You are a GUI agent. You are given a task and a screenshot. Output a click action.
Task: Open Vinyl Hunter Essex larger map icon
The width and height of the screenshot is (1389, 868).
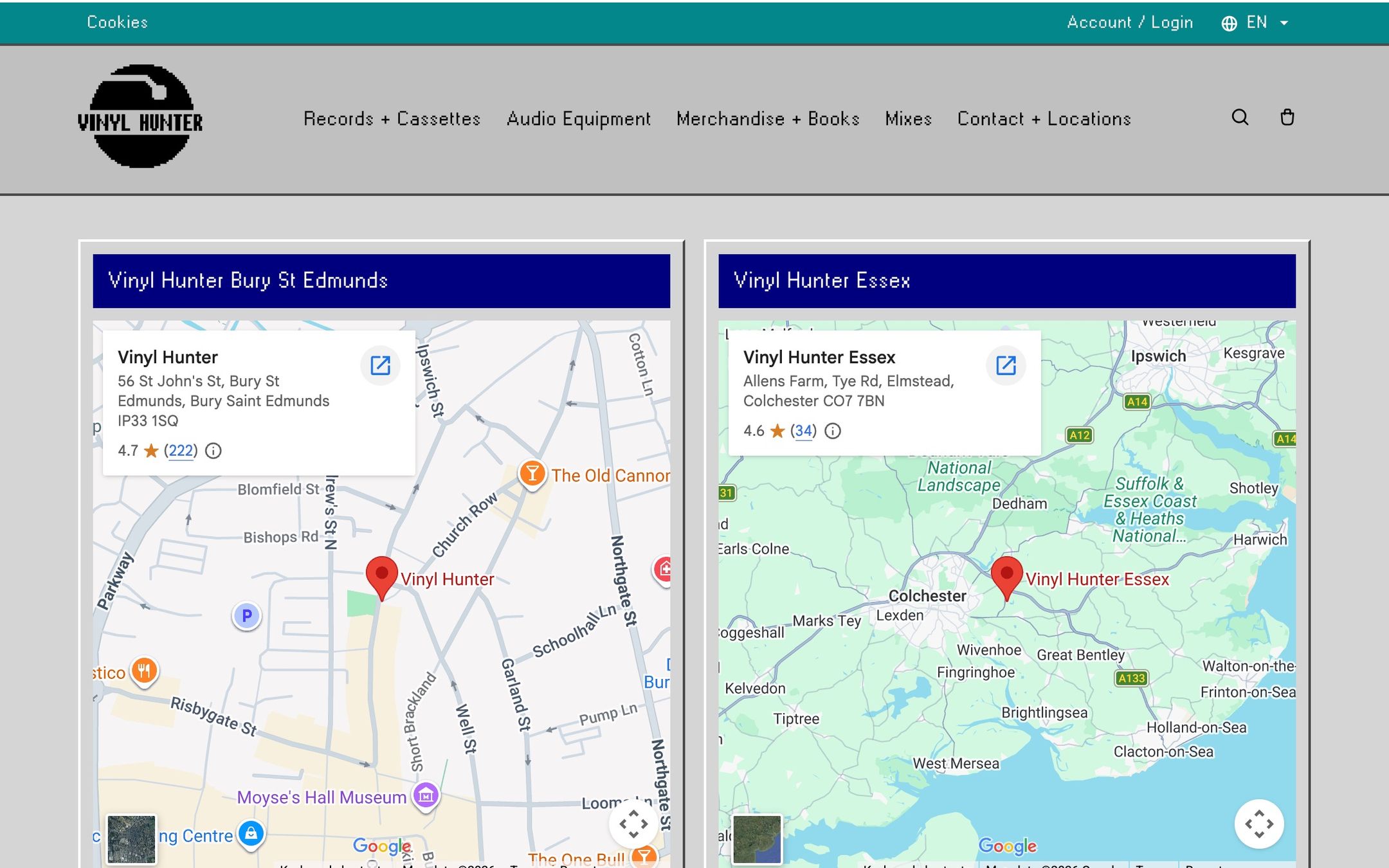tap(1006, 365)
